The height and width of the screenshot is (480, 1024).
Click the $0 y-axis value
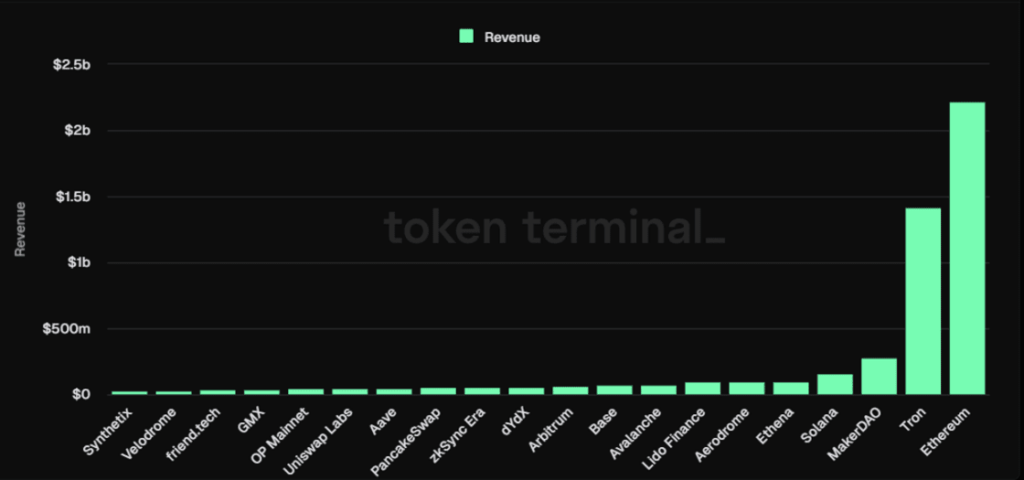tap(81, 395)
